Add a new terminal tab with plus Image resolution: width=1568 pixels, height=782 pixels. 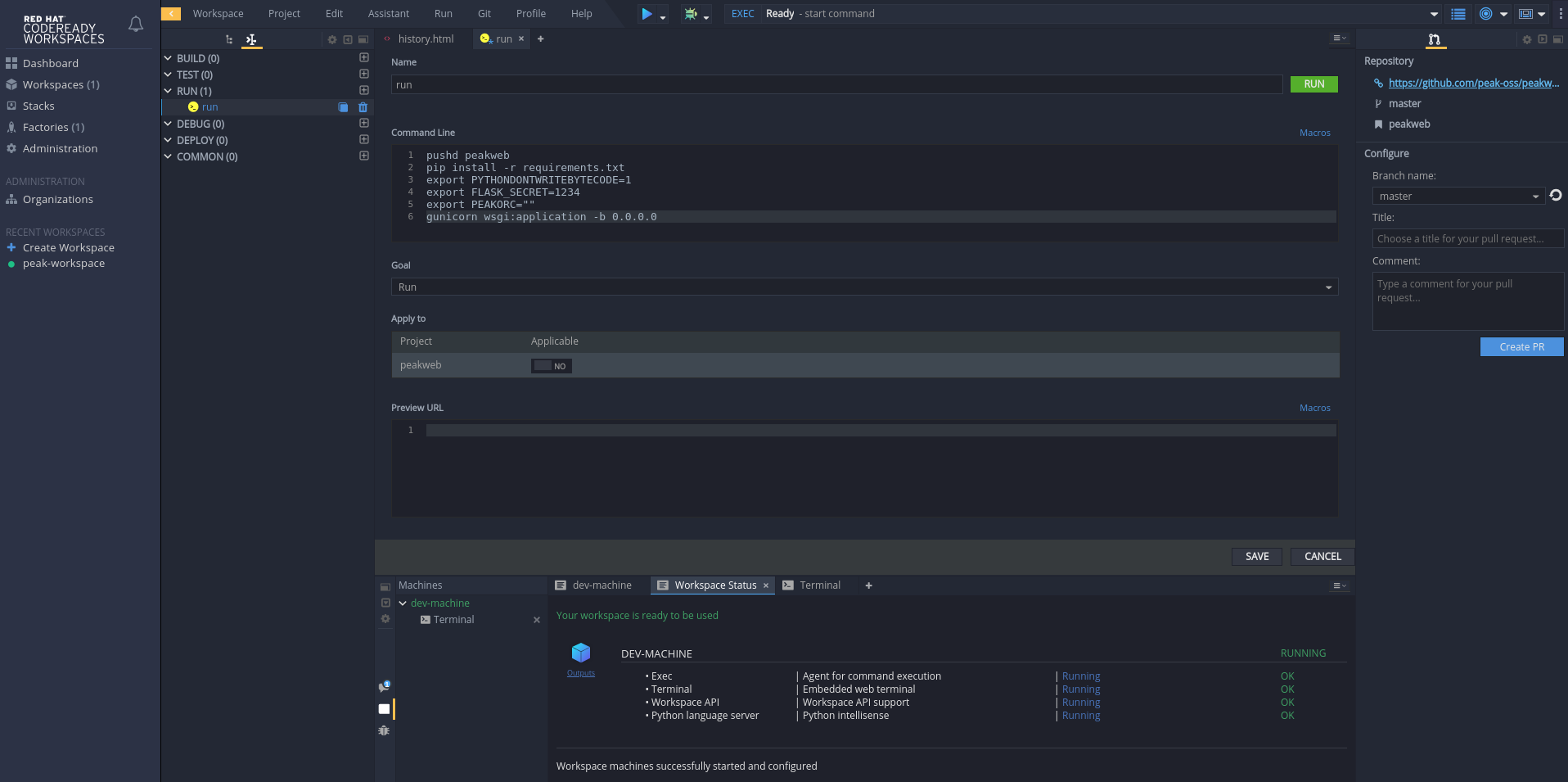click(x=869, y=585)
